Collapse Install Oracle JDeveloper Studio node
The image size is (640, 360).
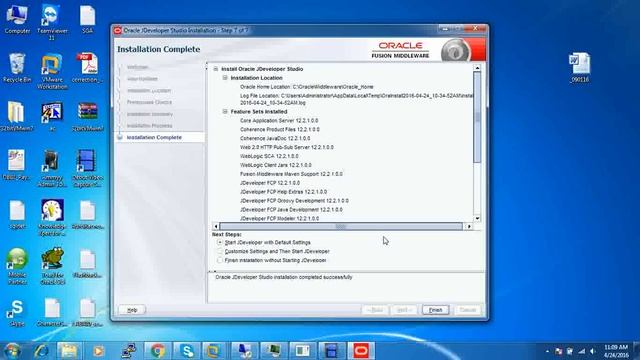click(x=216, y=69)
